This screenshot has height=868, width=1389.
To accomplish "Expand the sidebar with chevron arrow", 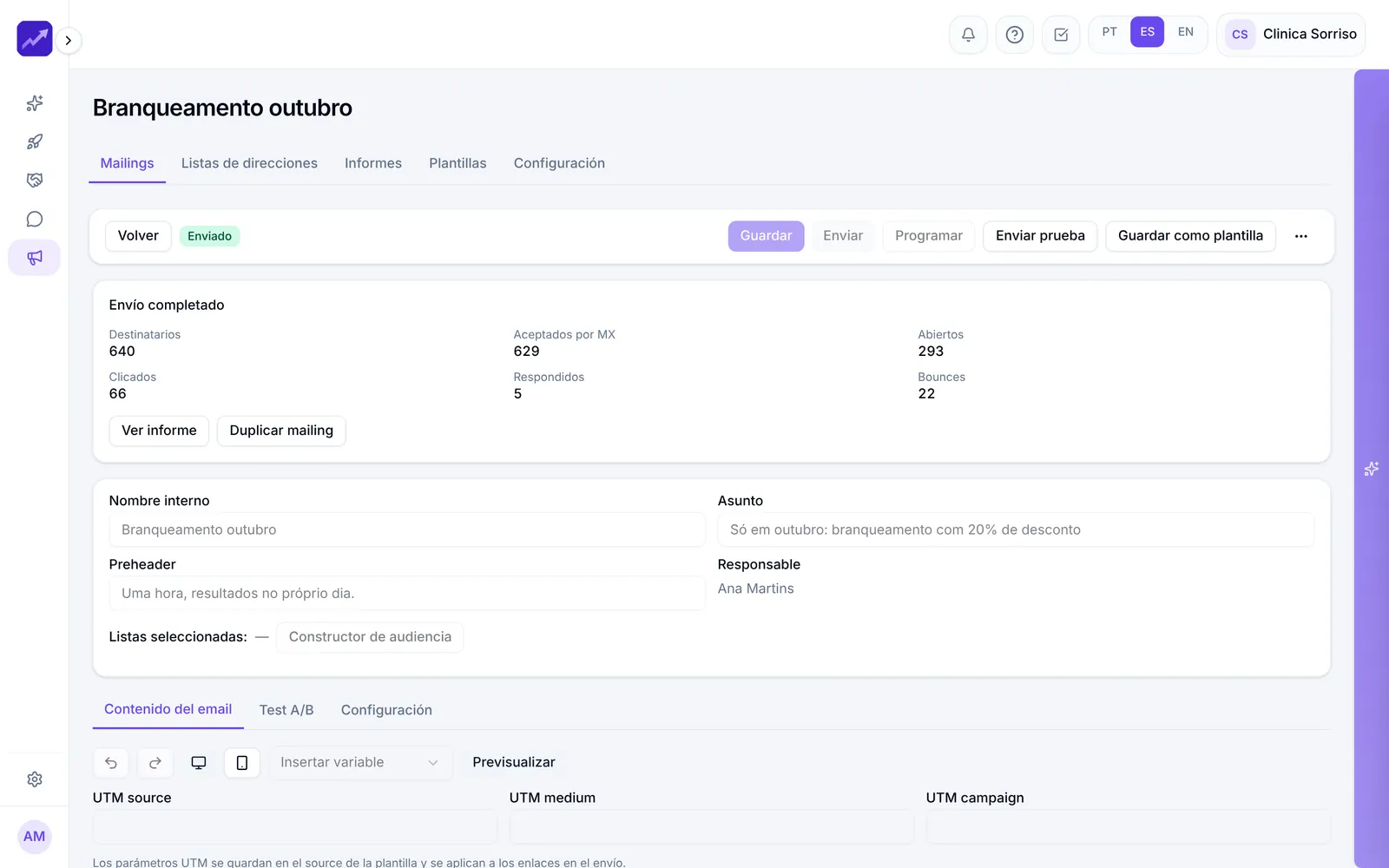I will coord(69,41).
